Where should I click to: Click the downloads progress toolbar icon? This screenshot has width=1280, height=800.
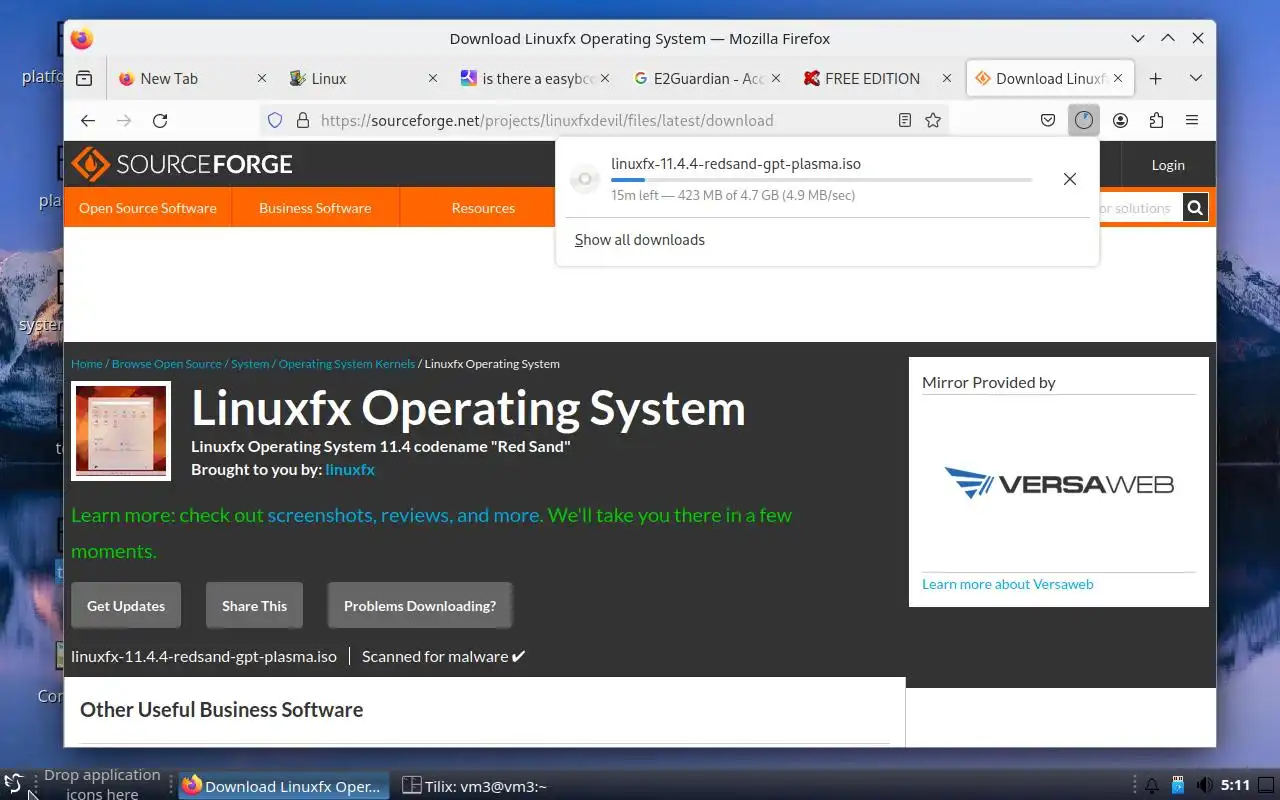pyautogui.click(x=1084, y=120)
